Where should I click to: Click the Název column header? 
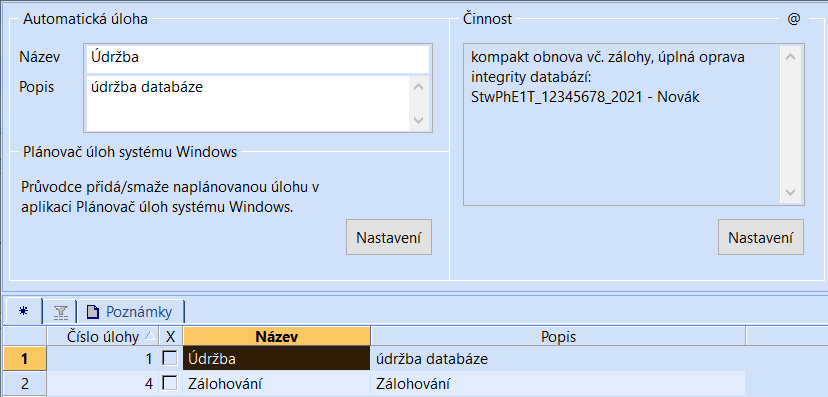coord(277,336)
